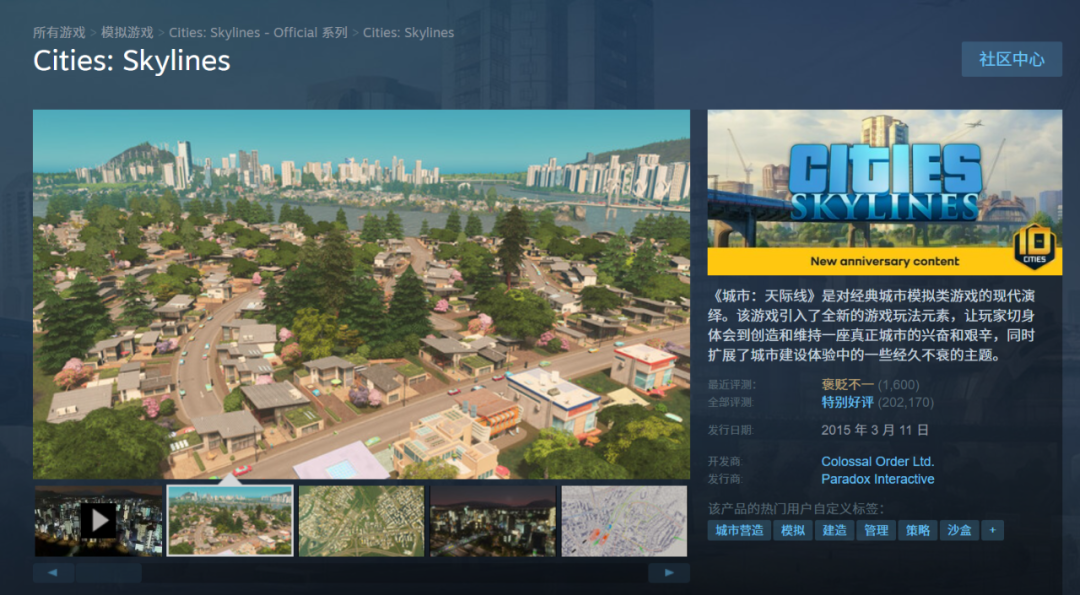Open the white district map thumbnail

click(624, 521)
